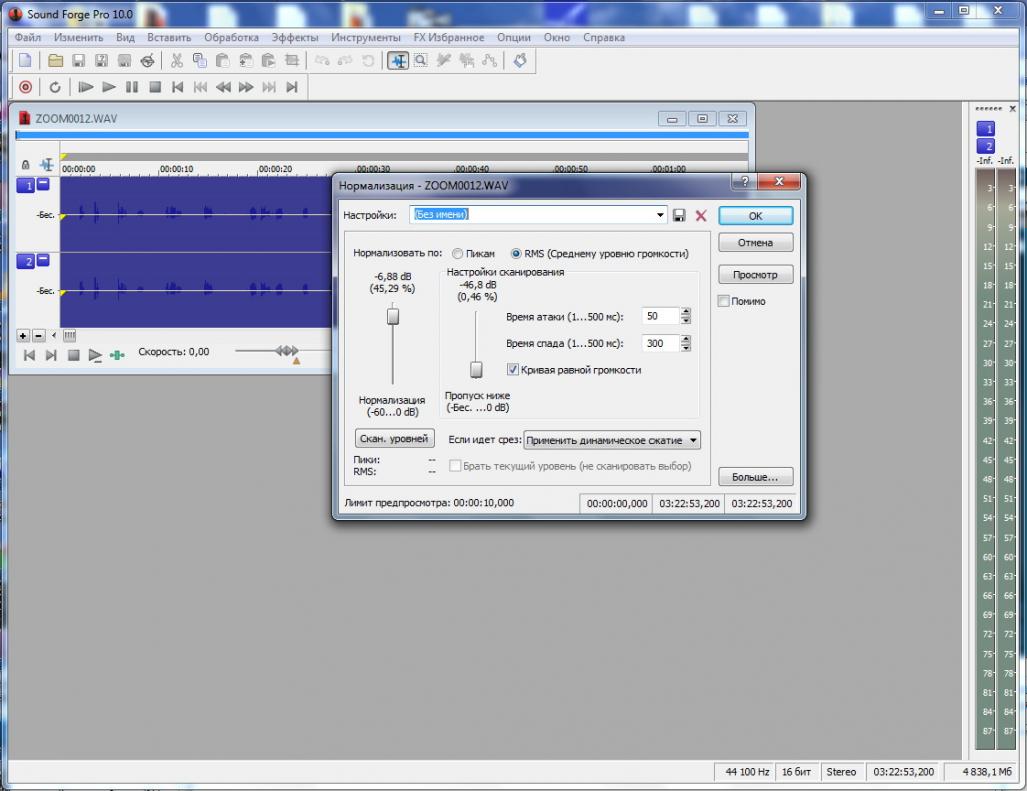Toggle Loop Playback icon in transport bar

[55, 87]
